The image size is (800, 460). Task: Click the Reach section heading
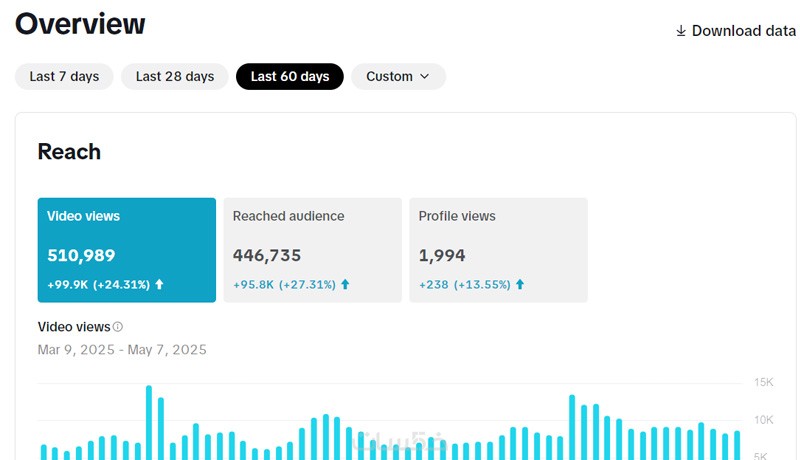click(69, 152)
